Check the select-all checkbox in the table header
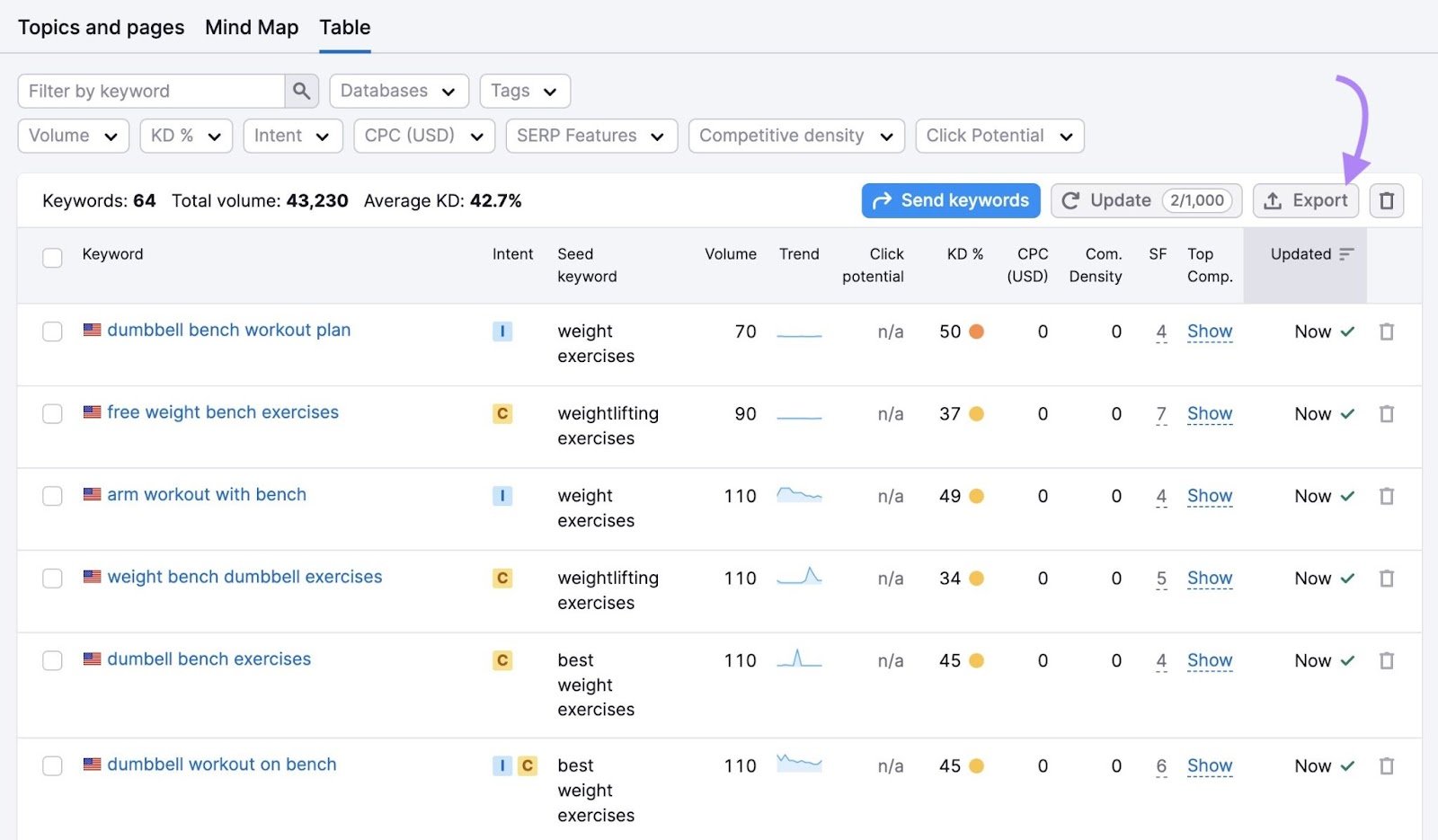This screenshot has width=1438, height=840. tap(52, 257)
